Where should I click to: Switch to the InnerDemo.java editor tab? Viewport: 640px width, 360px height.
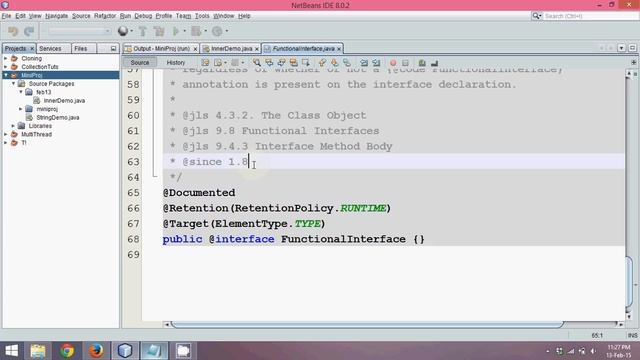[231, 49]
